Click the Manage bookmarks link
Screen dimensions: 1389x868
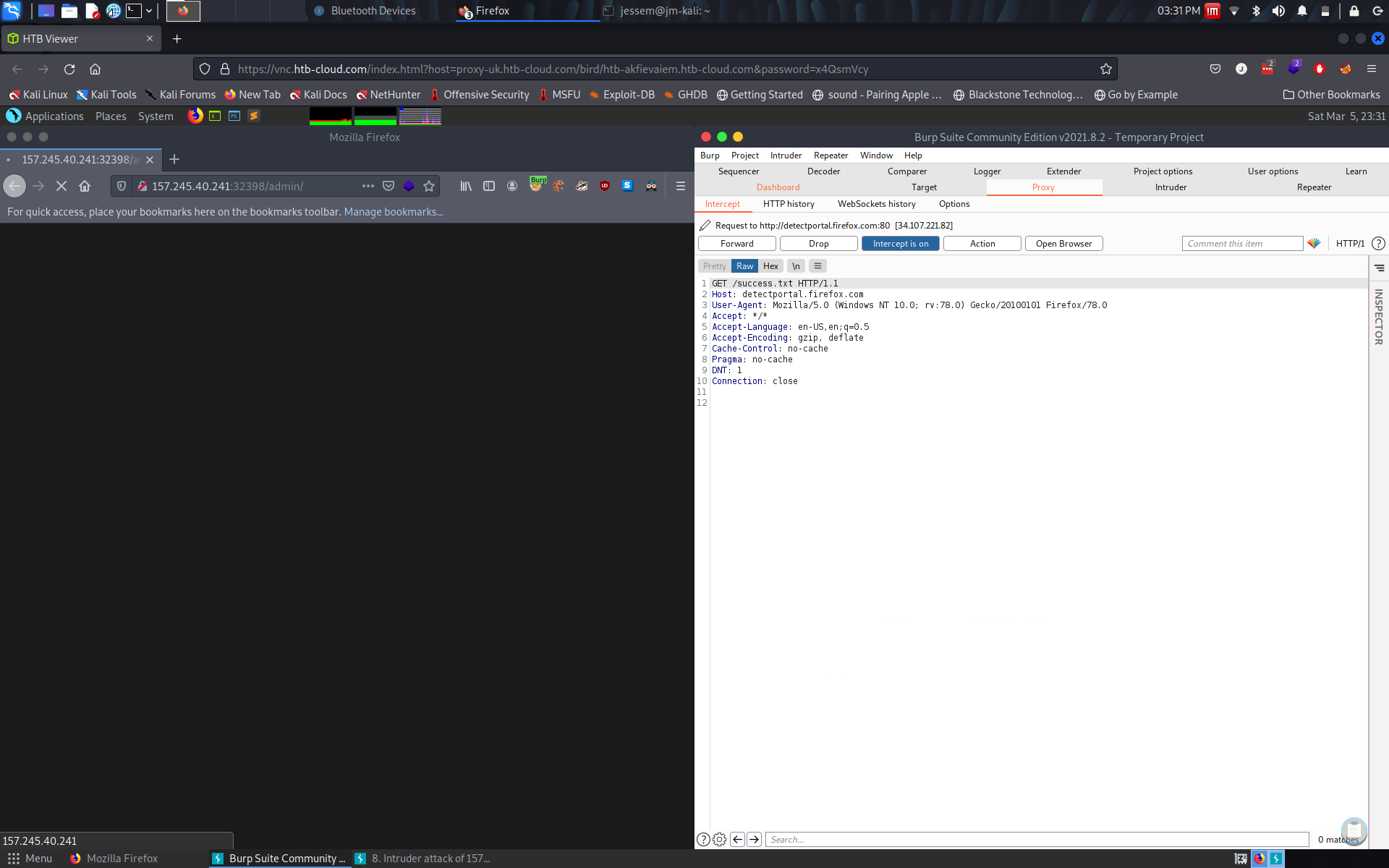[x=394, y=212]
